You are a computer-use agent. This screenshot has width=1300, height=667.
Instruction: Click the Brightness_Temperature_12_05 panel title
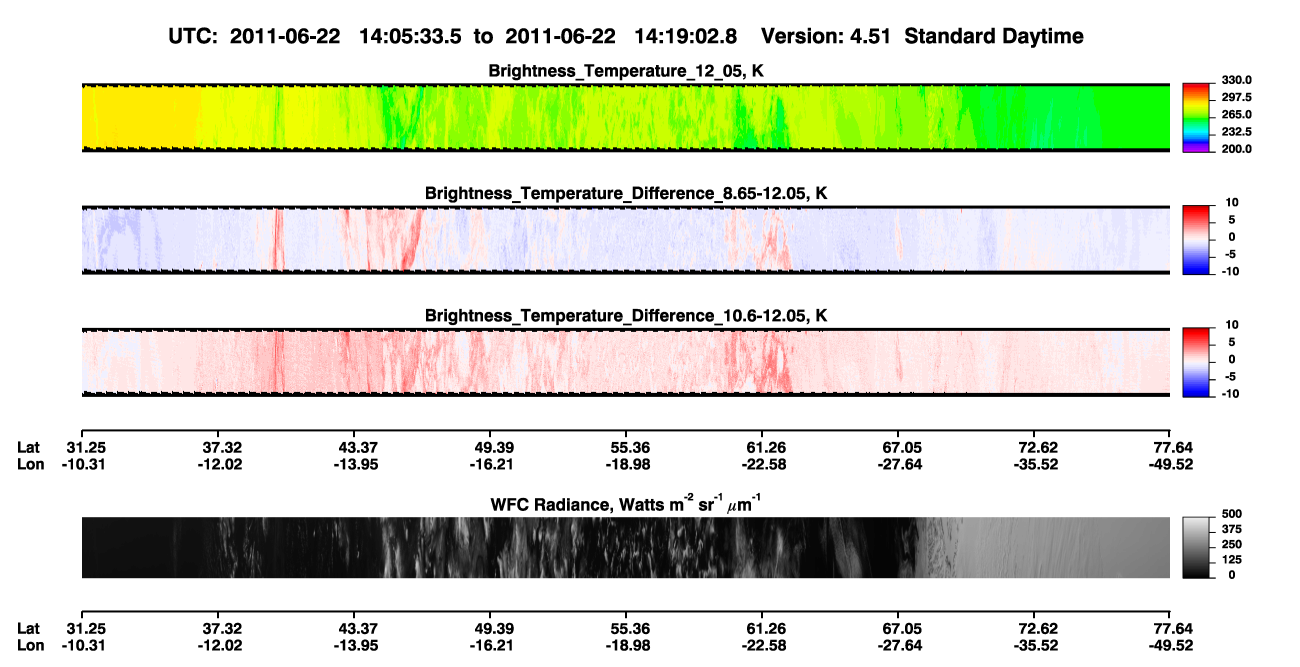(625, 71)
